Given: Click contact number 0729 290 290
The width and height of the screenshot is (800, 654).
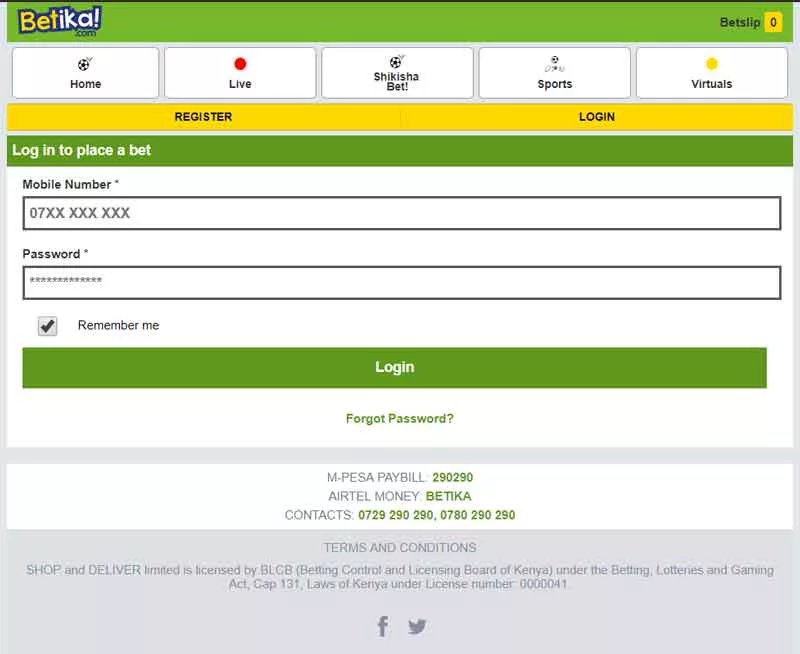Looking at the screenshot, I should pos(396,515).
